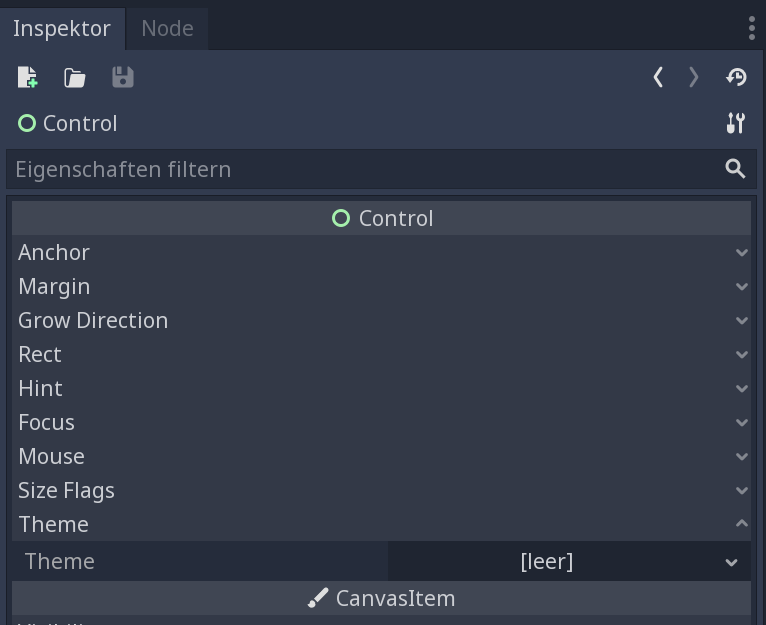Expand the Anchor section
This screenshot has width=766, height=625.
tap(382, 253)
